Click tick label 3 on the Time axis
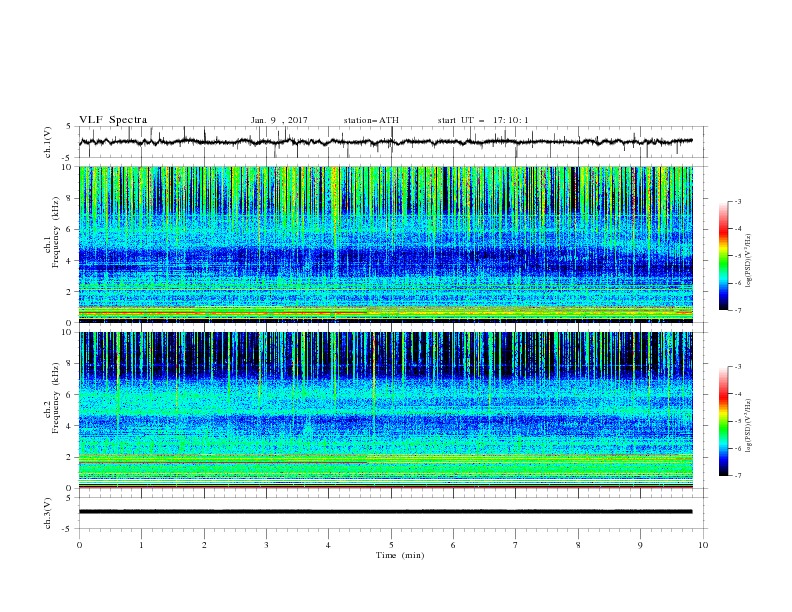 [266, 545]
